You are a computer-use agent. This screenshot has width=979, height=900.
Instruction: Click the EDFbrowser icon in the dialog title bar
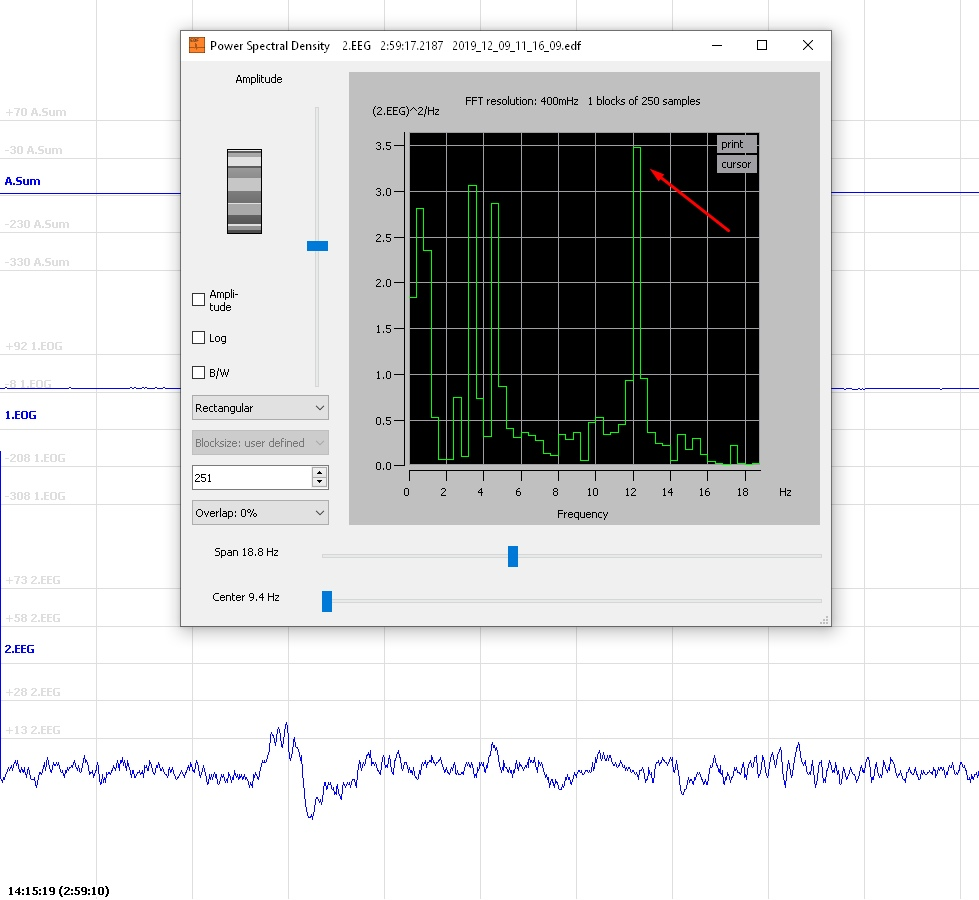tap(197, 45)
